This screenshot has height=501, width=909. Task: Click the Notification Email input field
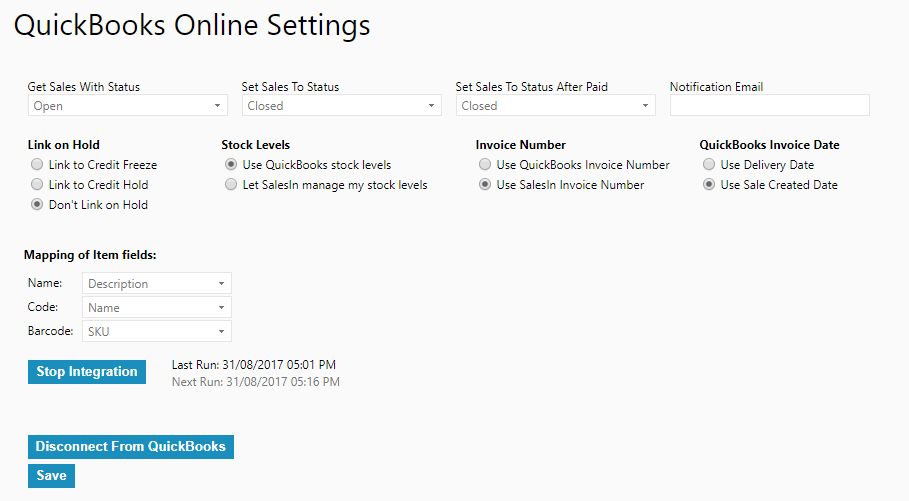[769, 106]
